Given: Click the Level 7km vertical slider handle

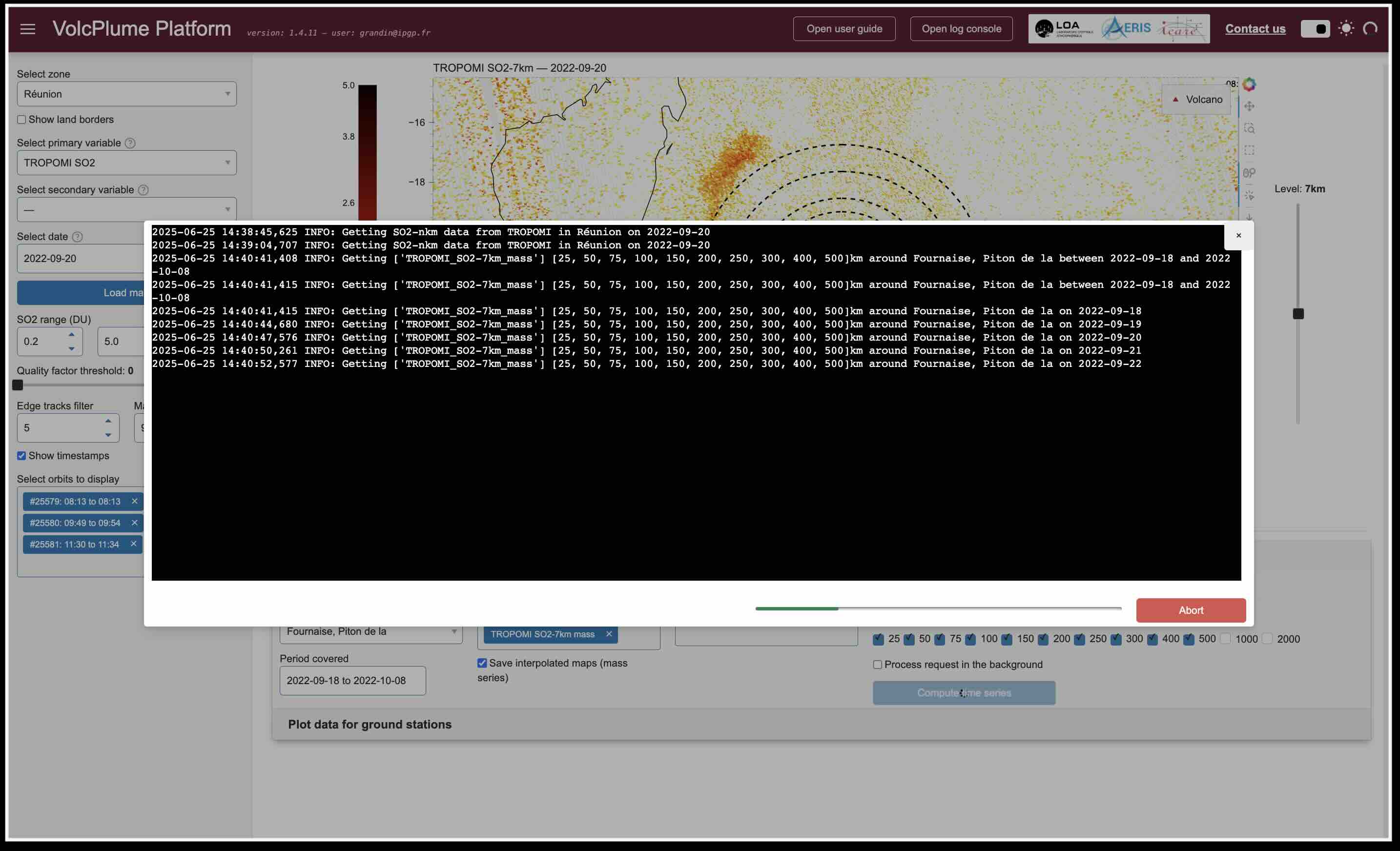Looking at the screenshot, I should pos(1297,314).
